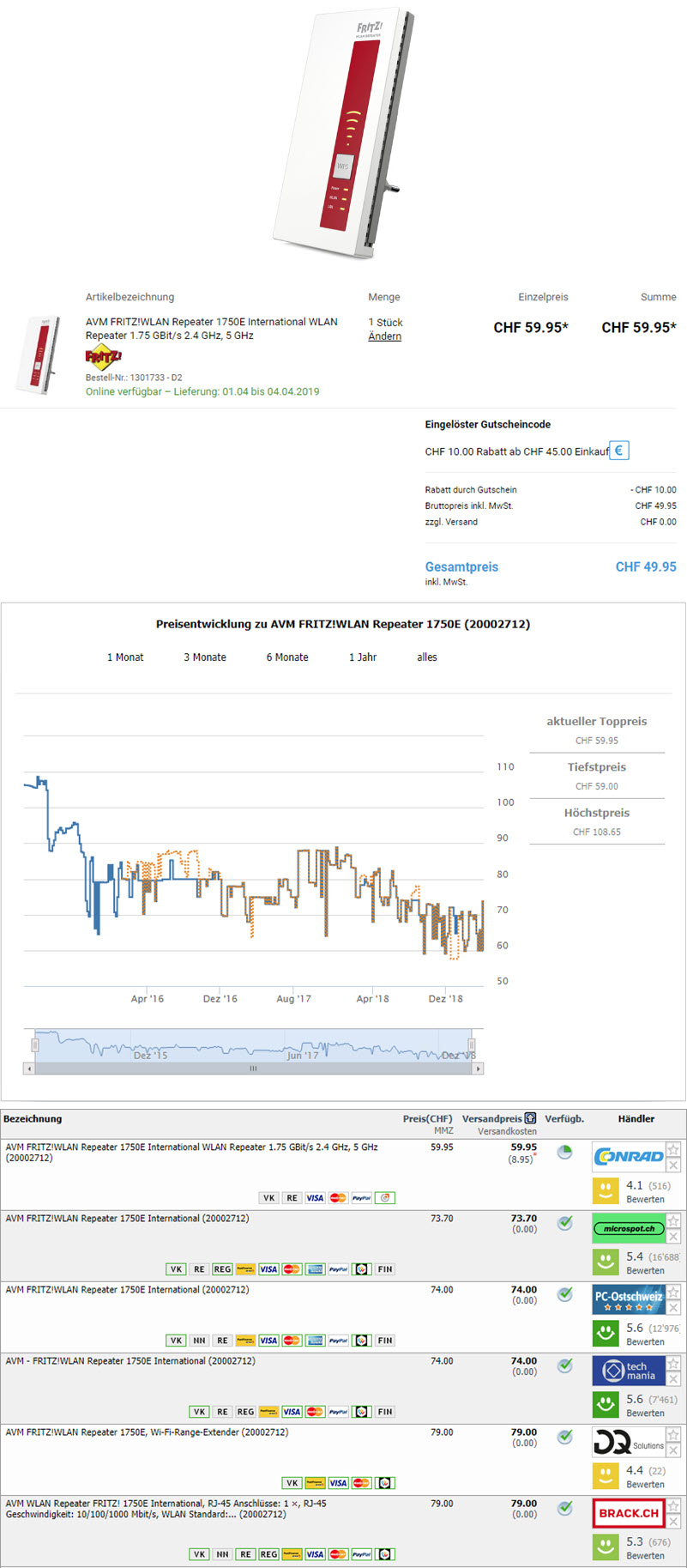Toggle favorite star for microspot.ch merchant
Viewport: 687px width, 1568px height.
click(673, 1220)
